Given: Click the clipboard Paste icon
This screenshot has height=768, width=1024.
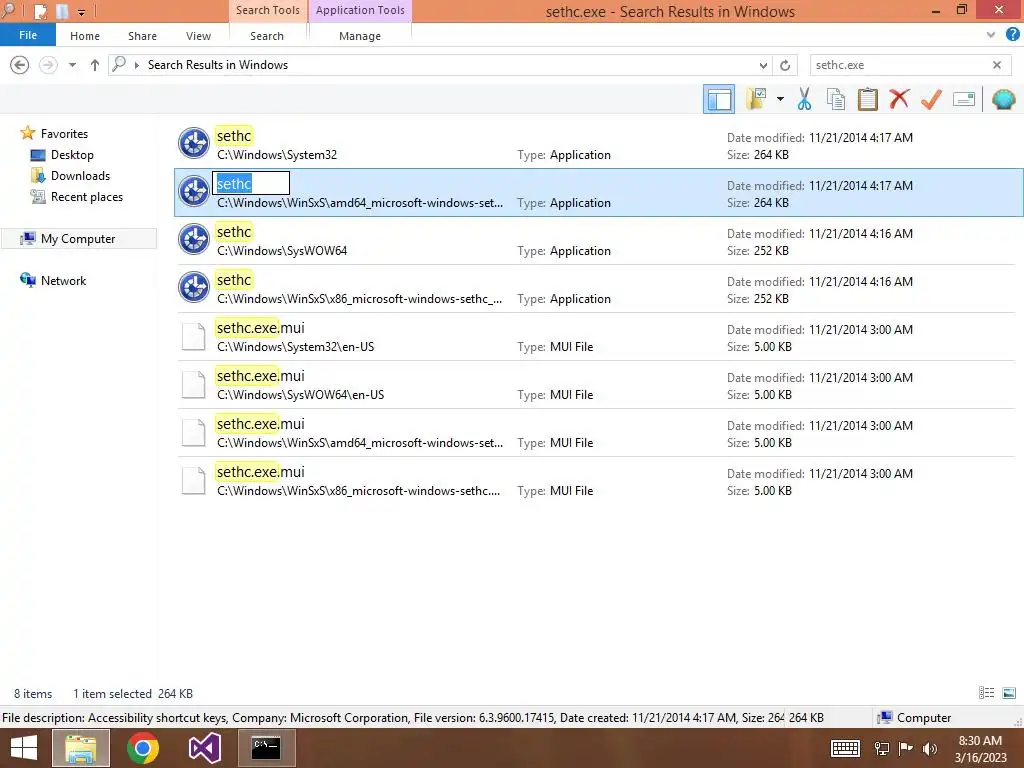Looking at the screenshot, I should [867, 99].
